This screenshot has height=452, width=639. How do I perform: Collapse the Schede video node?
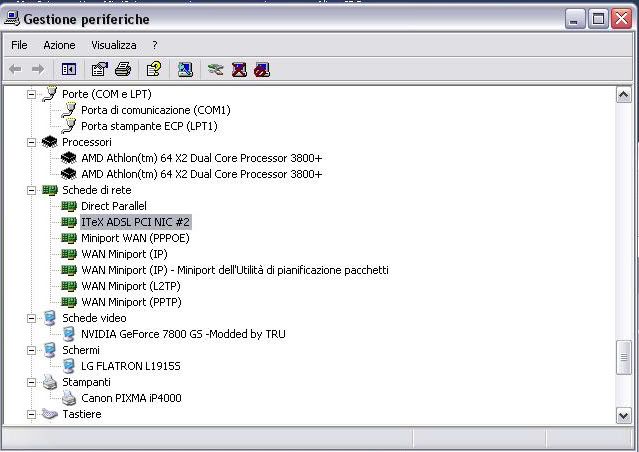pos(31,318)
